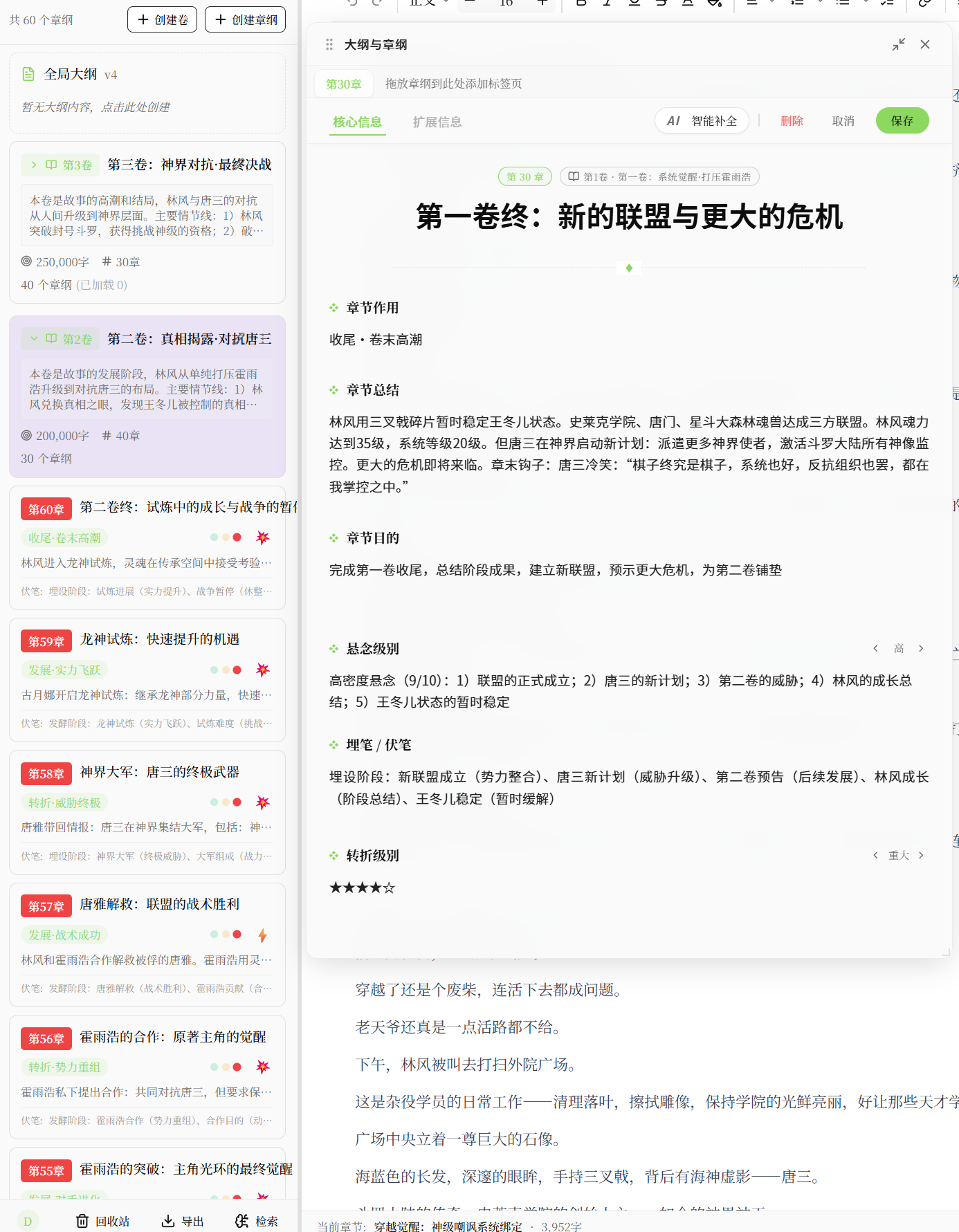Image resolution: width=959 pixels, height=1232 pixels.
Task: Click the user avatar D
Action: coord(28,1221)
